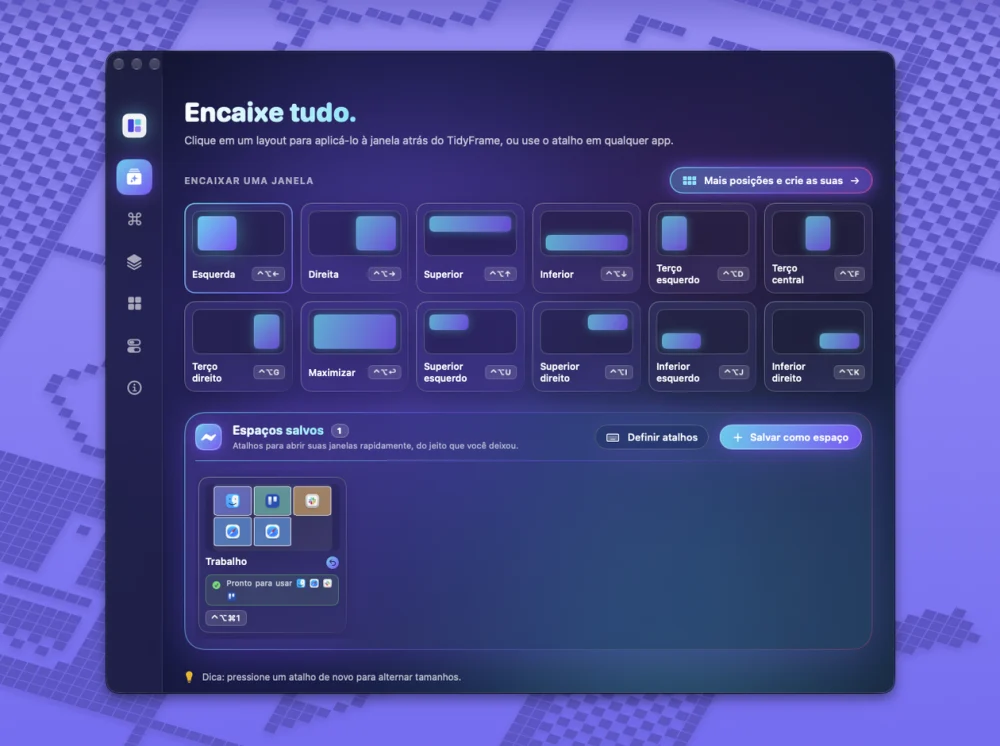The image size is (1000, 746).
Task: Click the Trello tile in Trabalho preview
Action: (x=272, y=501)
